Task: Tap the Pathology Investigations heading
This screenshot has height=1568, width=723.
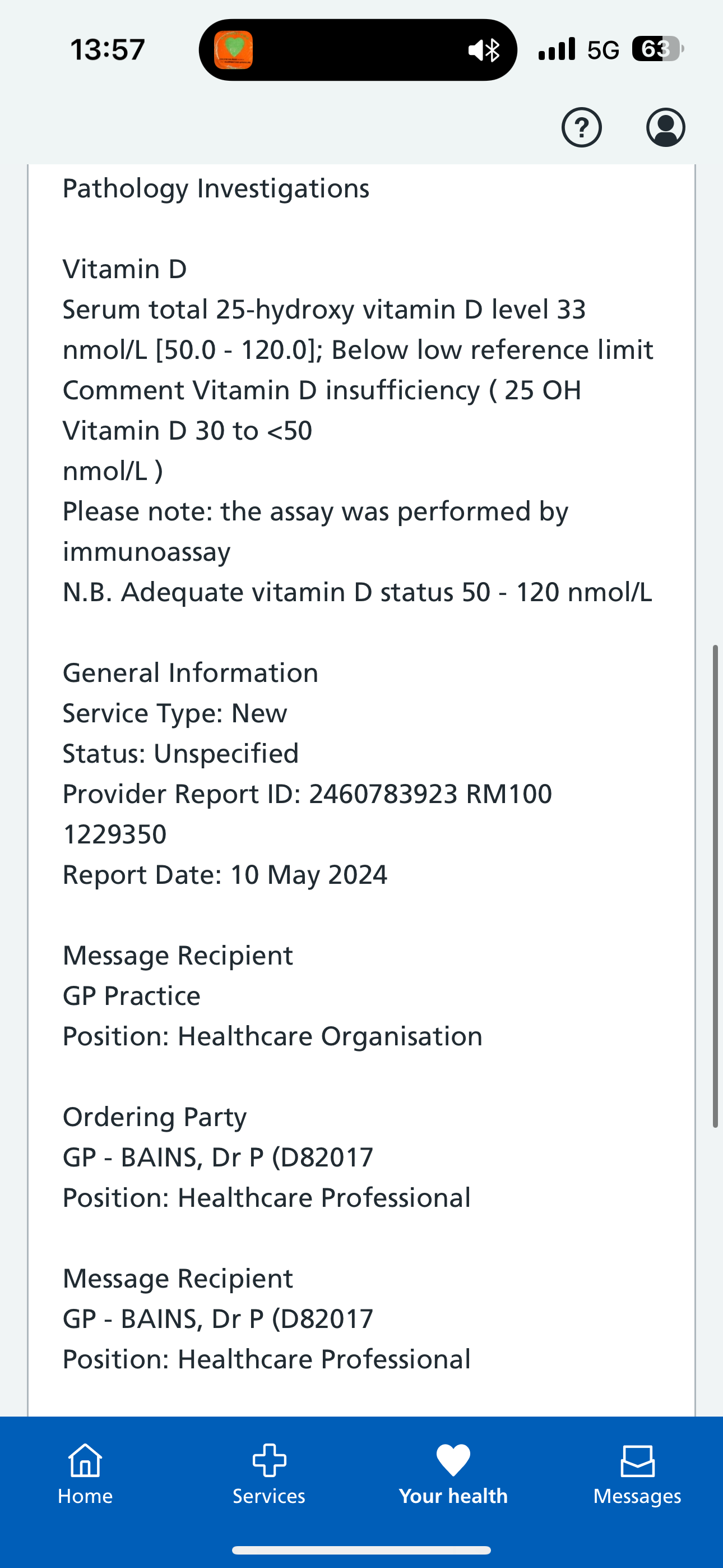Action: point(216,188)
